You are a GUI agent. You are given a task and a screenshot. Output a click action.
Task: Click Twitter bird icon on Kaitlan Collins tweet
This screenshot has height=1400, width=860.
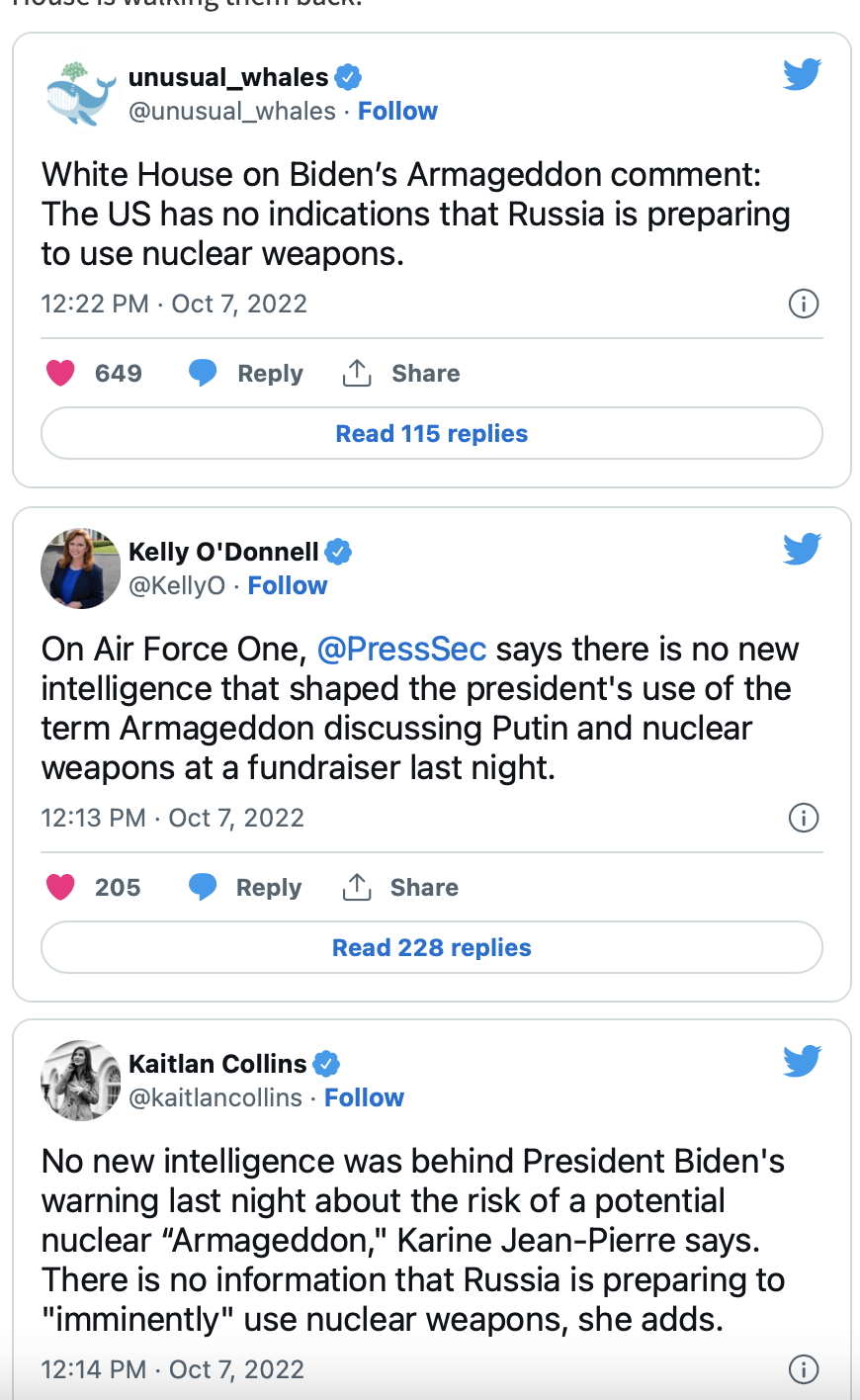[x=802, y=1061]
